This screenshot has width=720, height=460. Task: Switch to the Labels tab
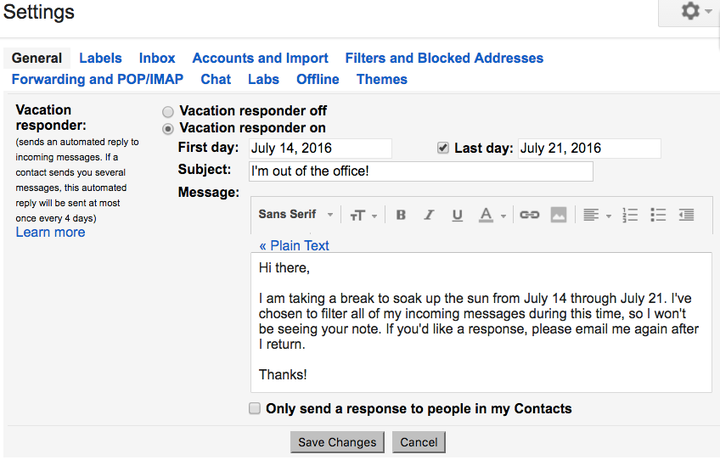(100, 58)
